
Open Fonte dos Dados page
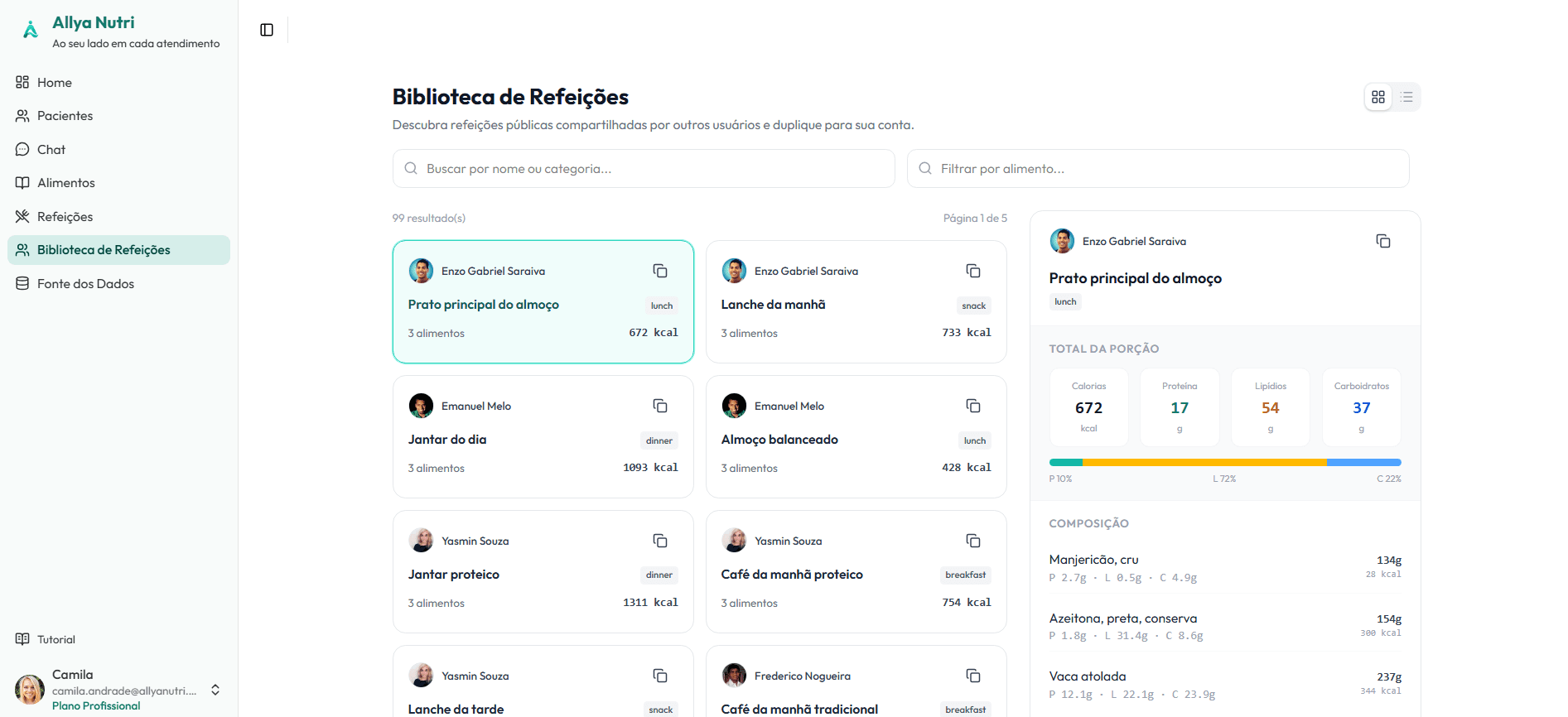(118, 284)
